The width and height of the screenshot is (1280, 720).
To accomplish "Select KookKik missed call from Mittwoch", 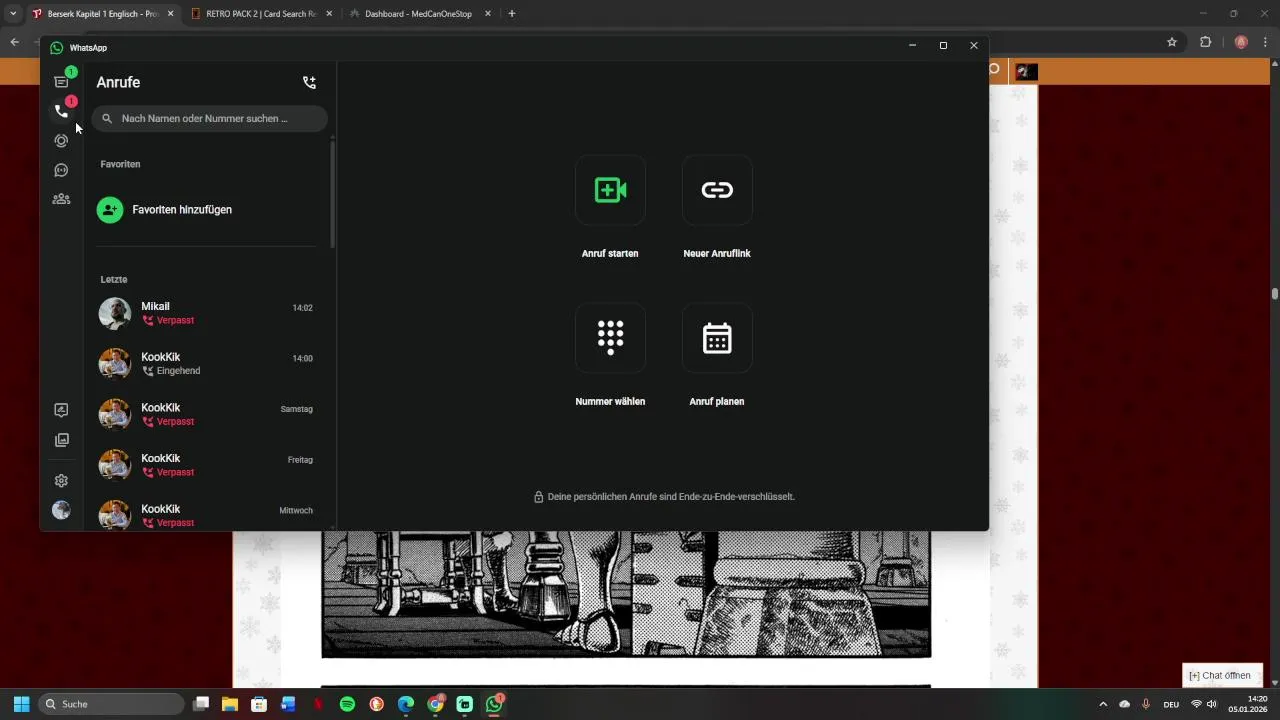I will [x=207, y=514].
